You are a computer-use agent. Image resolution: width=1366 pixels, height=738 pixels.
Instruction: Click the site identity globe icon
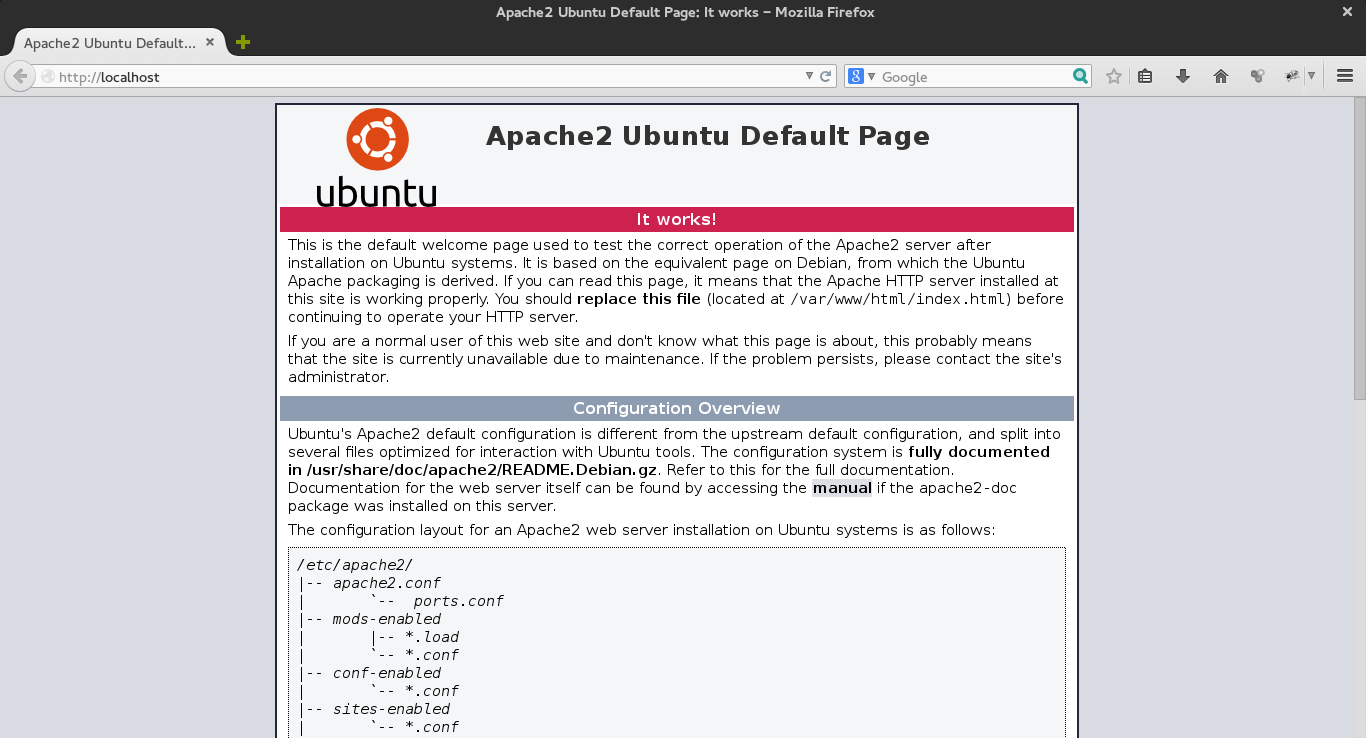47,77
